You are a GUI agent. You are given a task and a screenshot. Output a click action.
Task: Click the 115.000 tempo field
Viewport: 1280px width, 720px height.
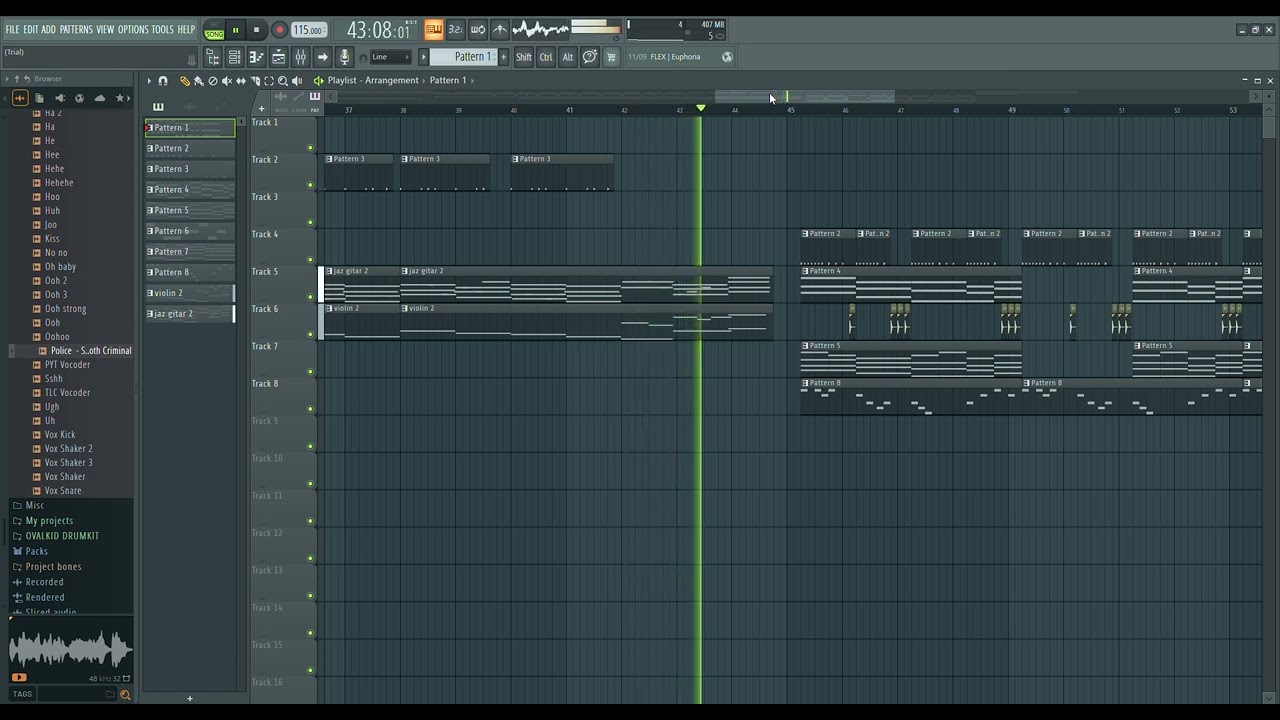click(308, 30)
